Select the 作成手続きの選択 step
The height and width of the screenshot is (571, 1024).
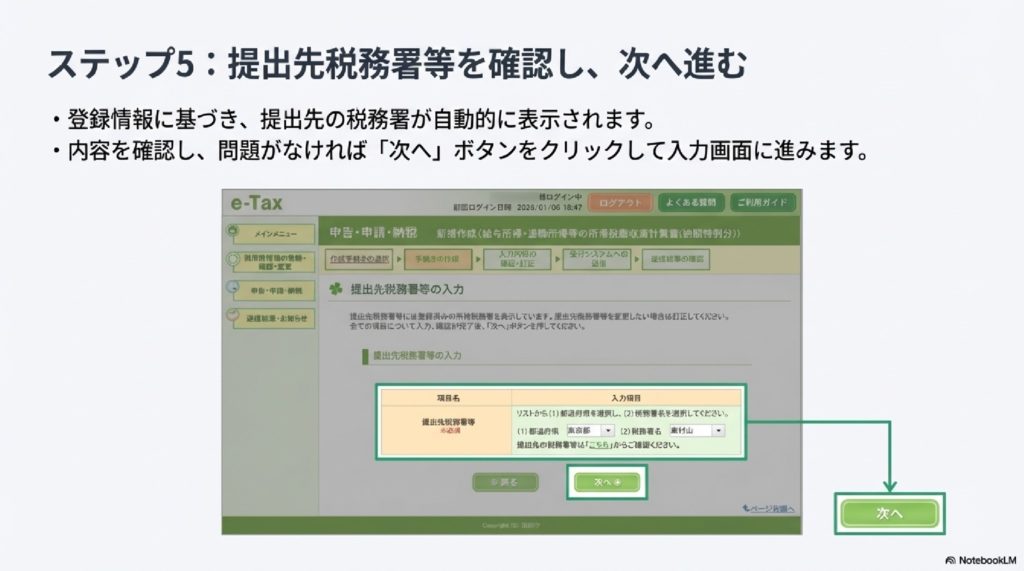pos(360,258)
